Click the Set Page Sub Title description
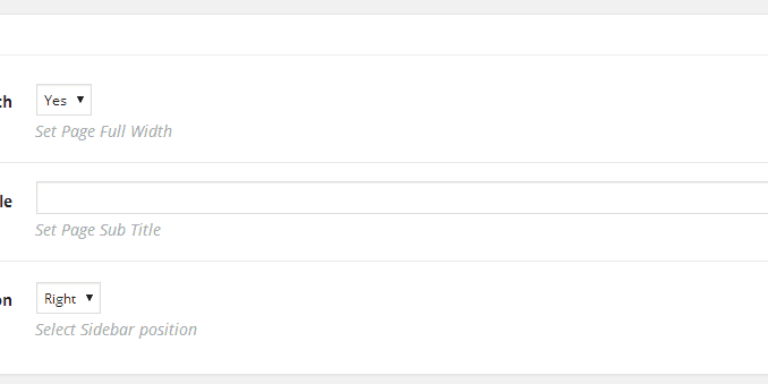Image resolution: width=768 pixels, height=384 pixels. pyautogui.click(x=98, y=230)
